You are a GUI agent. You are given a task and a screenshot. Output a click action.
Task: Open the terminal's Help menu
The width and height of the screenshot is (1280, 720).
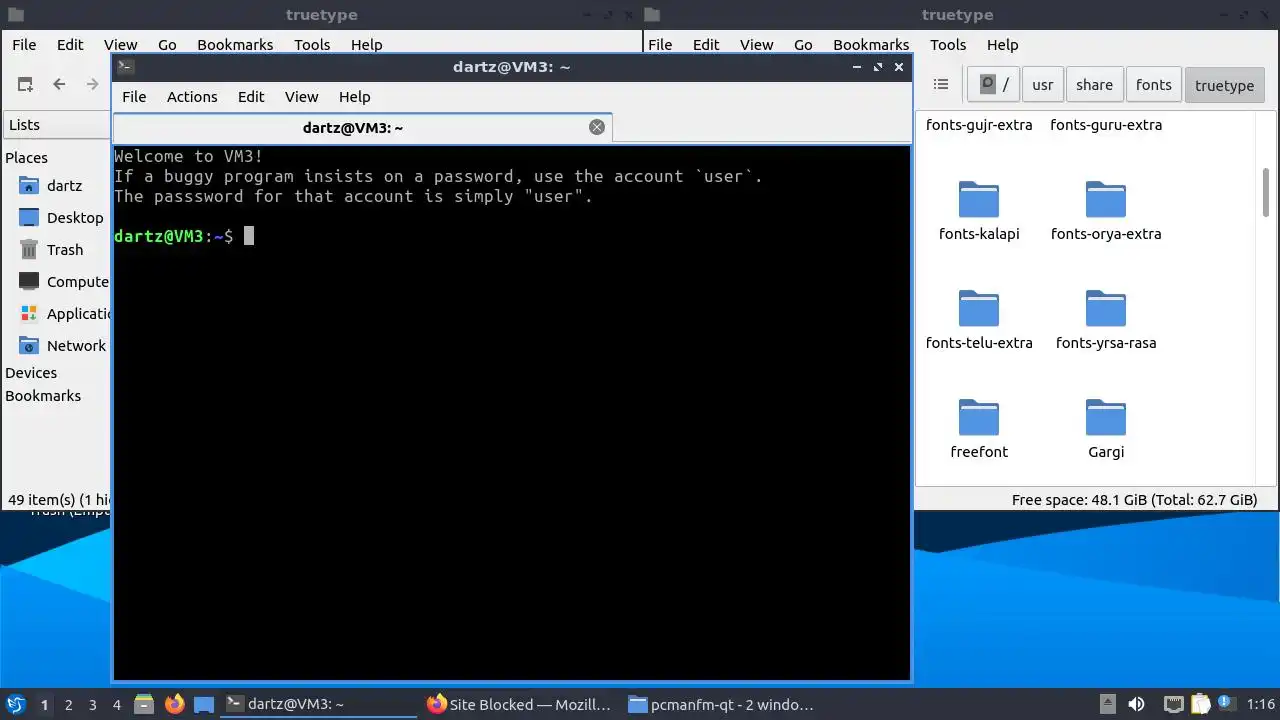[x=355, y=97]
